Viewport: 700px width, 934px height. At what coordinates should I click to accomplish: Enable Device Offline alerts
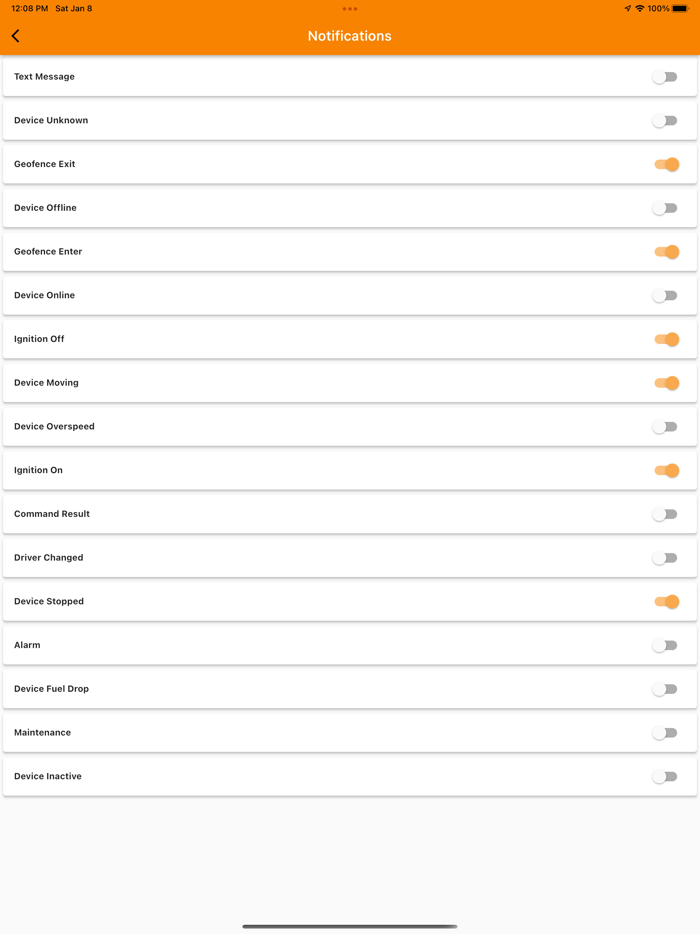pos(665,208)
